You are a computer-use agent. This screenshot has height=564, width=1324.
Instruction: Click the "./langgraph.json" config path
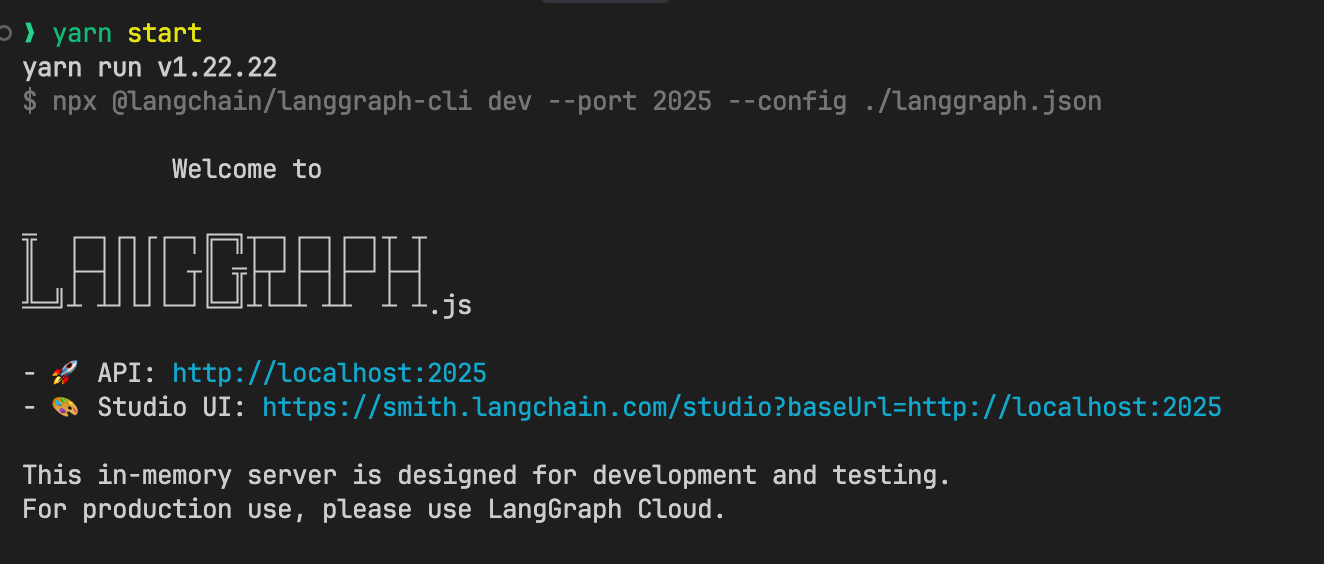pyautogui.click(x=983, y=101)
